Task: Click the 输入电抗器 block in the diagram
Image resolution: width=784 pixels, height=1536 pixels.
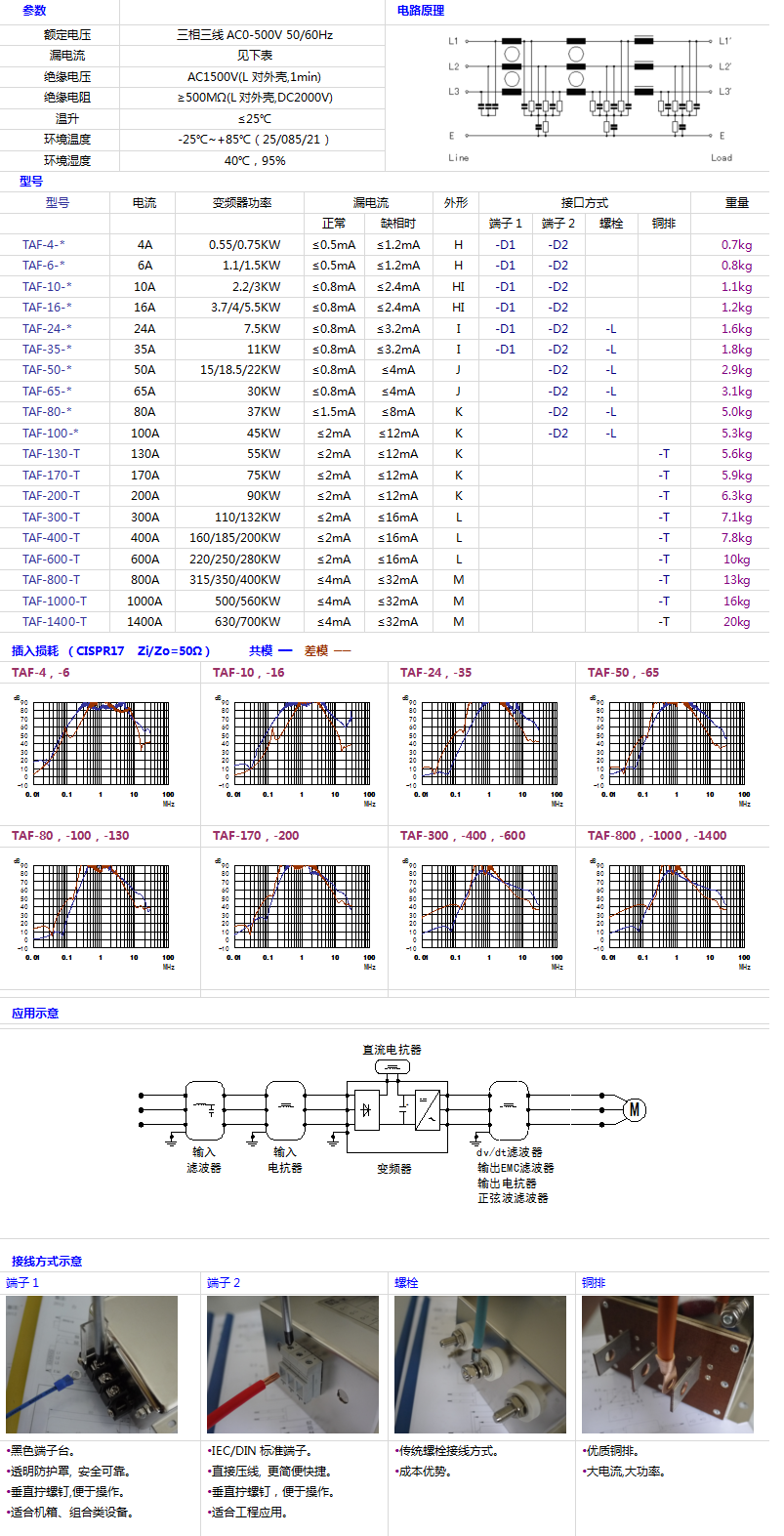Action: [285, 1109]
